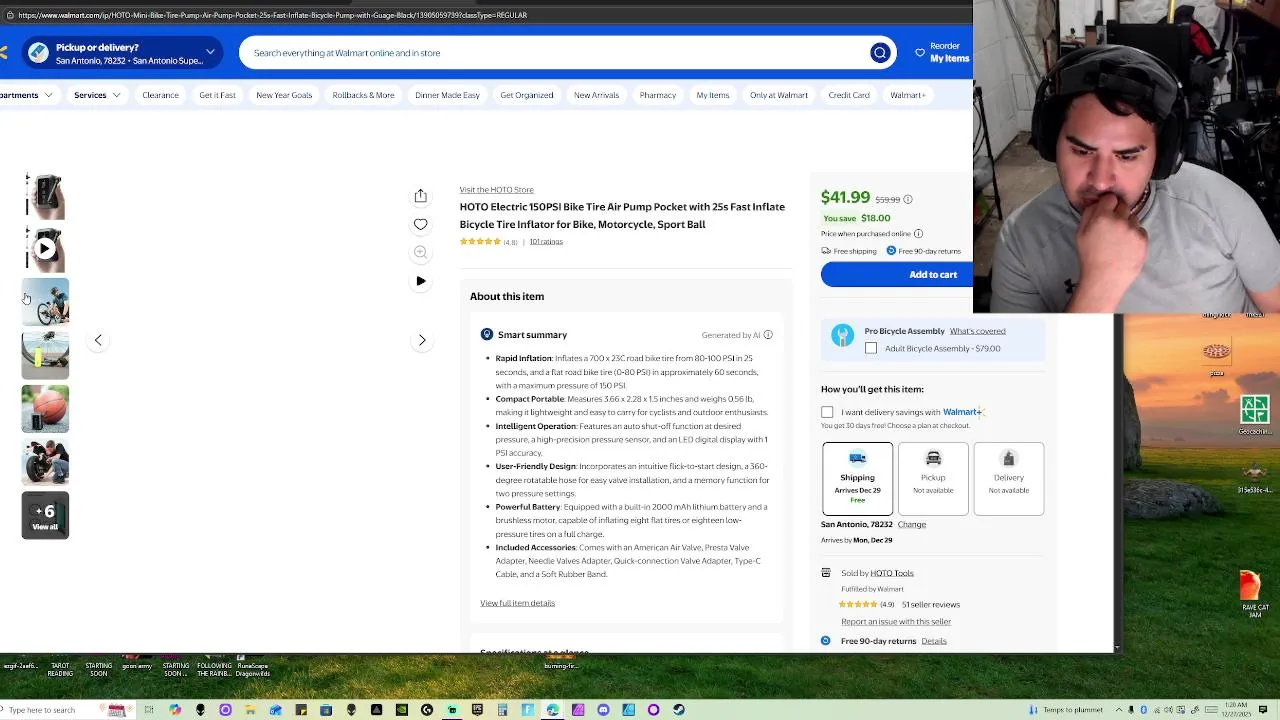This screenshot has height=720, width=1280.
Task: Open the Get it Fast nav item
Action: coord(217,95)
